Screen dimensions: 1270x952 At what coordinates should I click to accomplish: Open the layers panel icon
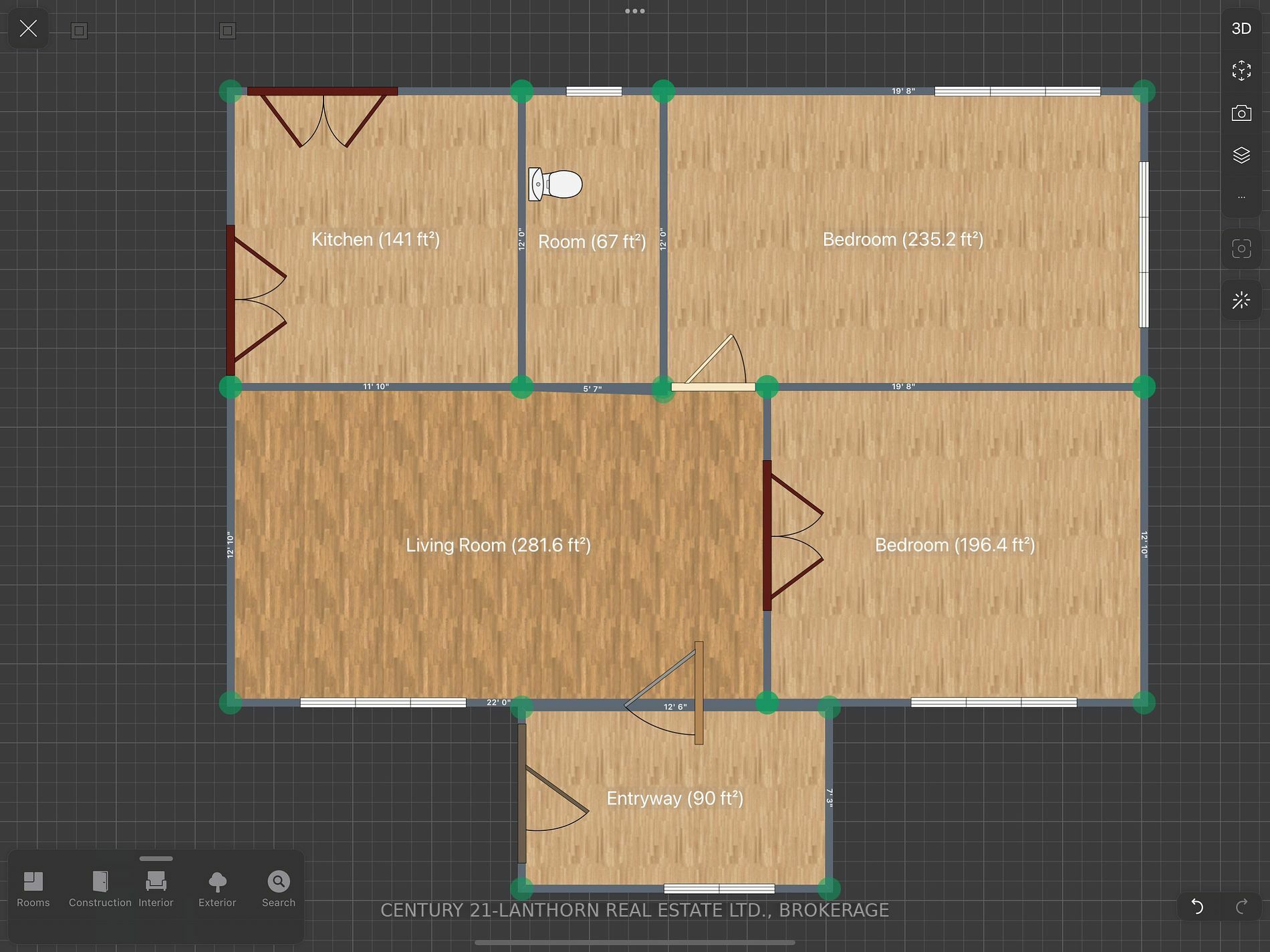[x=1241, y=155]
